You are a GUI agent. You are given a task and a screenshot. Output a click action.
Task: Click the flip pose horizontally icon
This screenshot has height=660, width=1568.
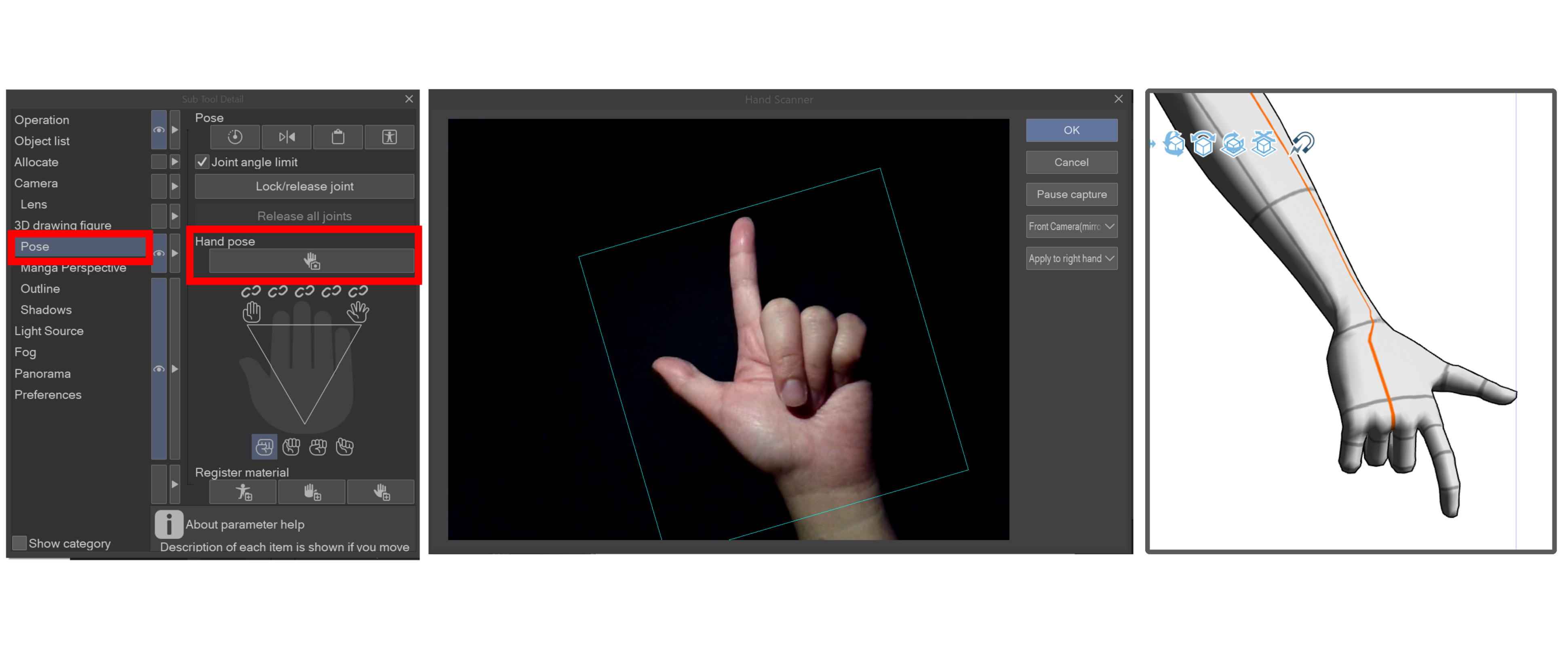[287, 137]
